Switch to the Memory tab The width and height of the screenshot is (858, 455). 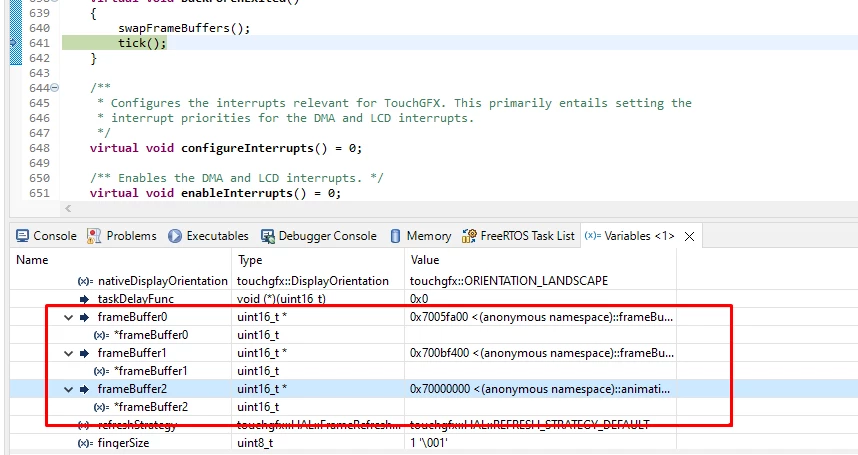[x=421, y=236]
